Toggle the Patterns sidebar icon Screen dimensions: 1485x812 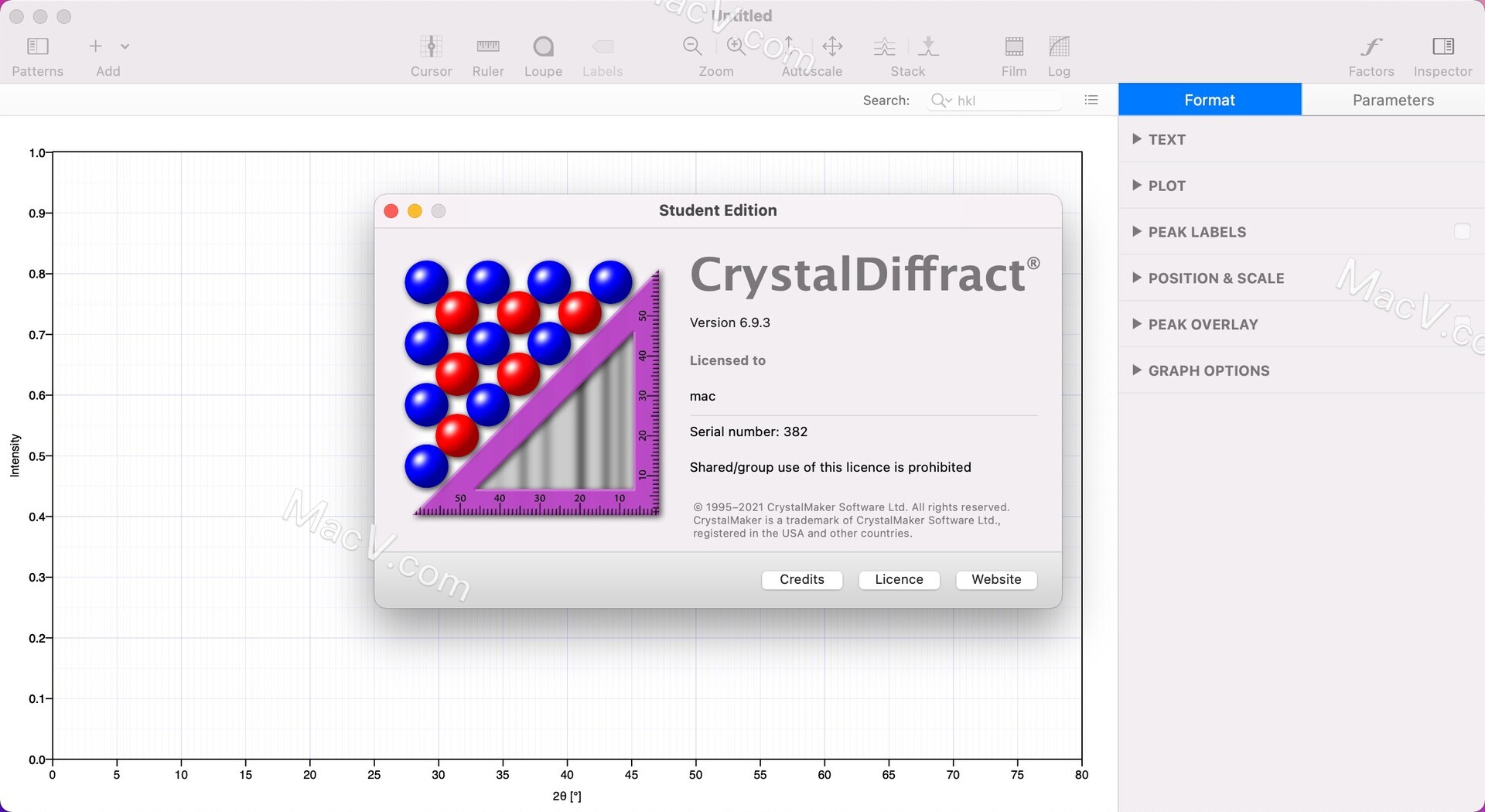tap(37, 46)
